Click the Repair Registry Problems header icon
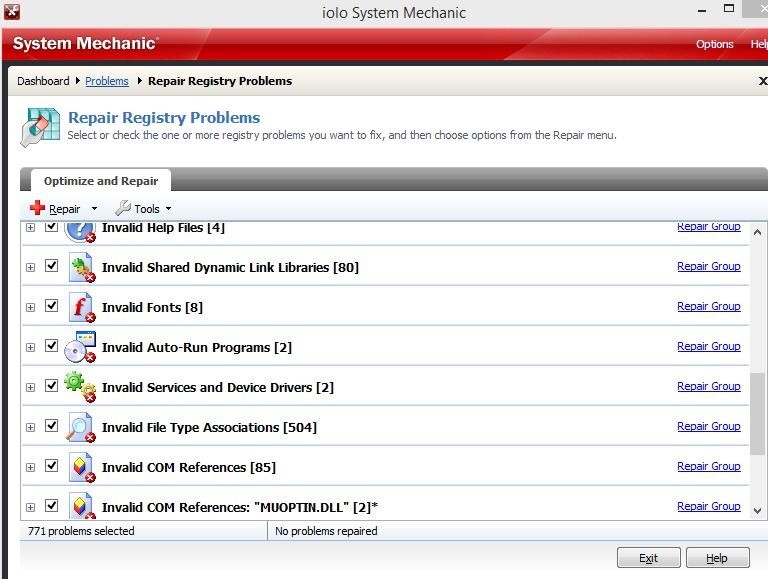This screenshot has width=768, height=579. click(x=41, y=127)
